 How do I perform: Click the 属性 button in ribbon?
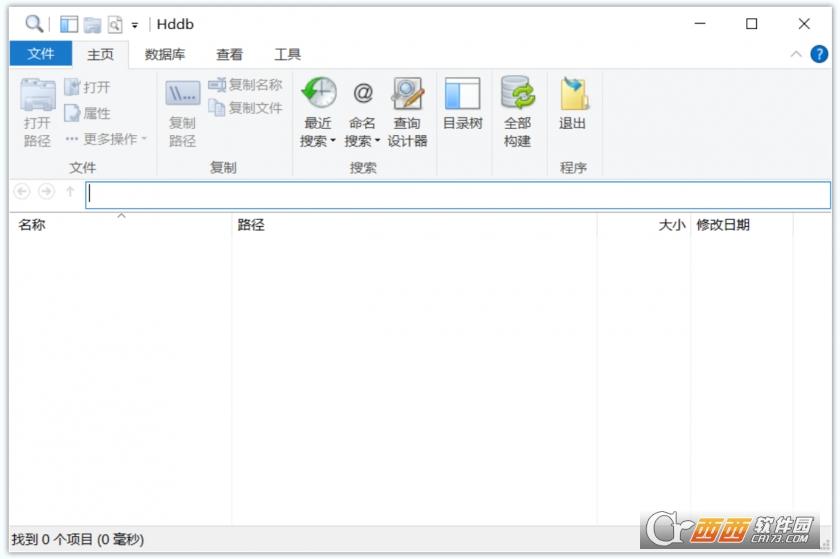point(87,113)
